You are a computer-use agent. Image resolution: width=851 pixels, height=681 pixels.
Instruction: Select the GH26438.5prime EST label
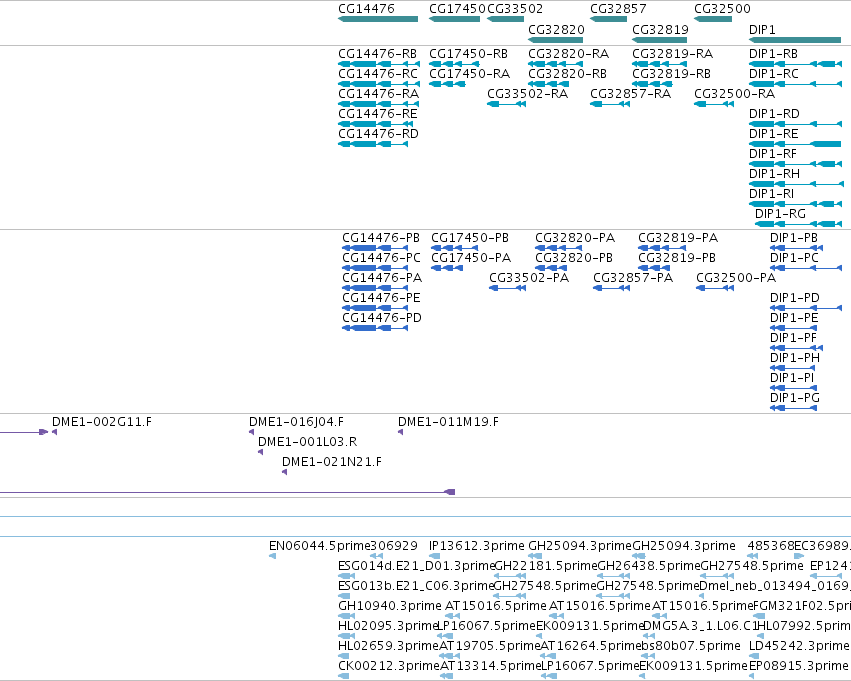tap(649, 566)
